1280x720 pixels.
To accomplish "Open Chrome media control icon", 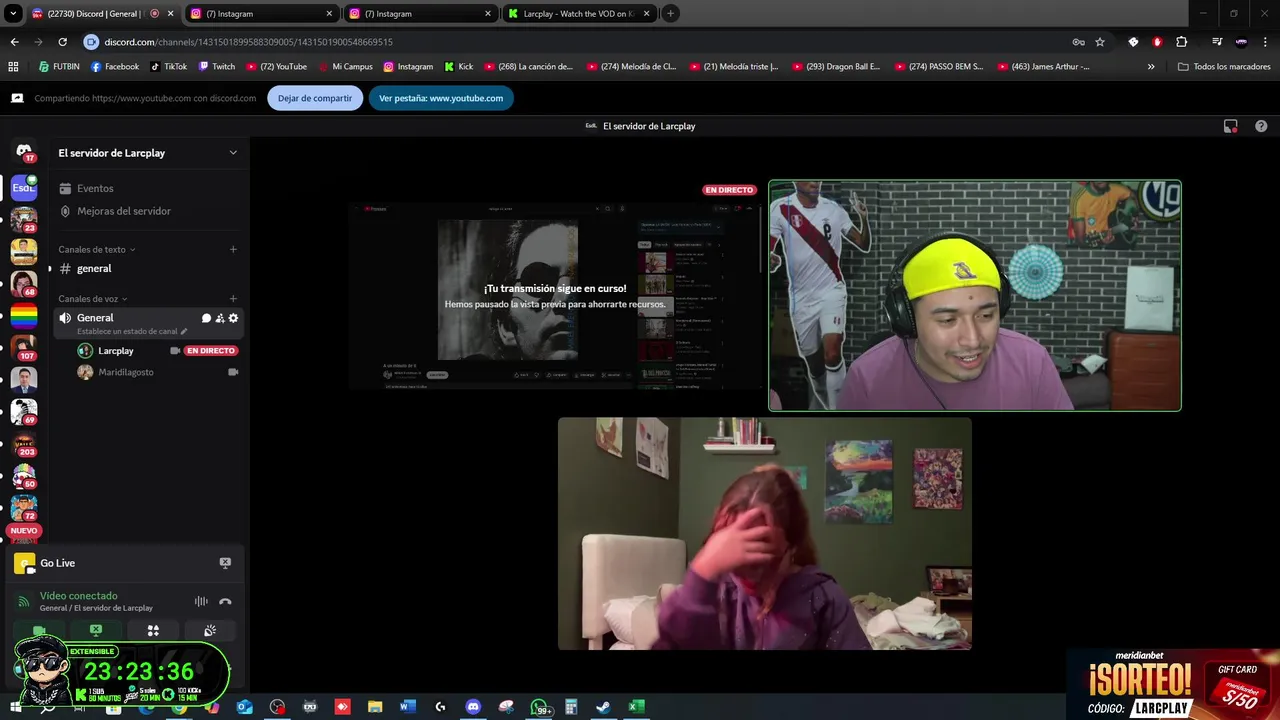I will 1217,42.
